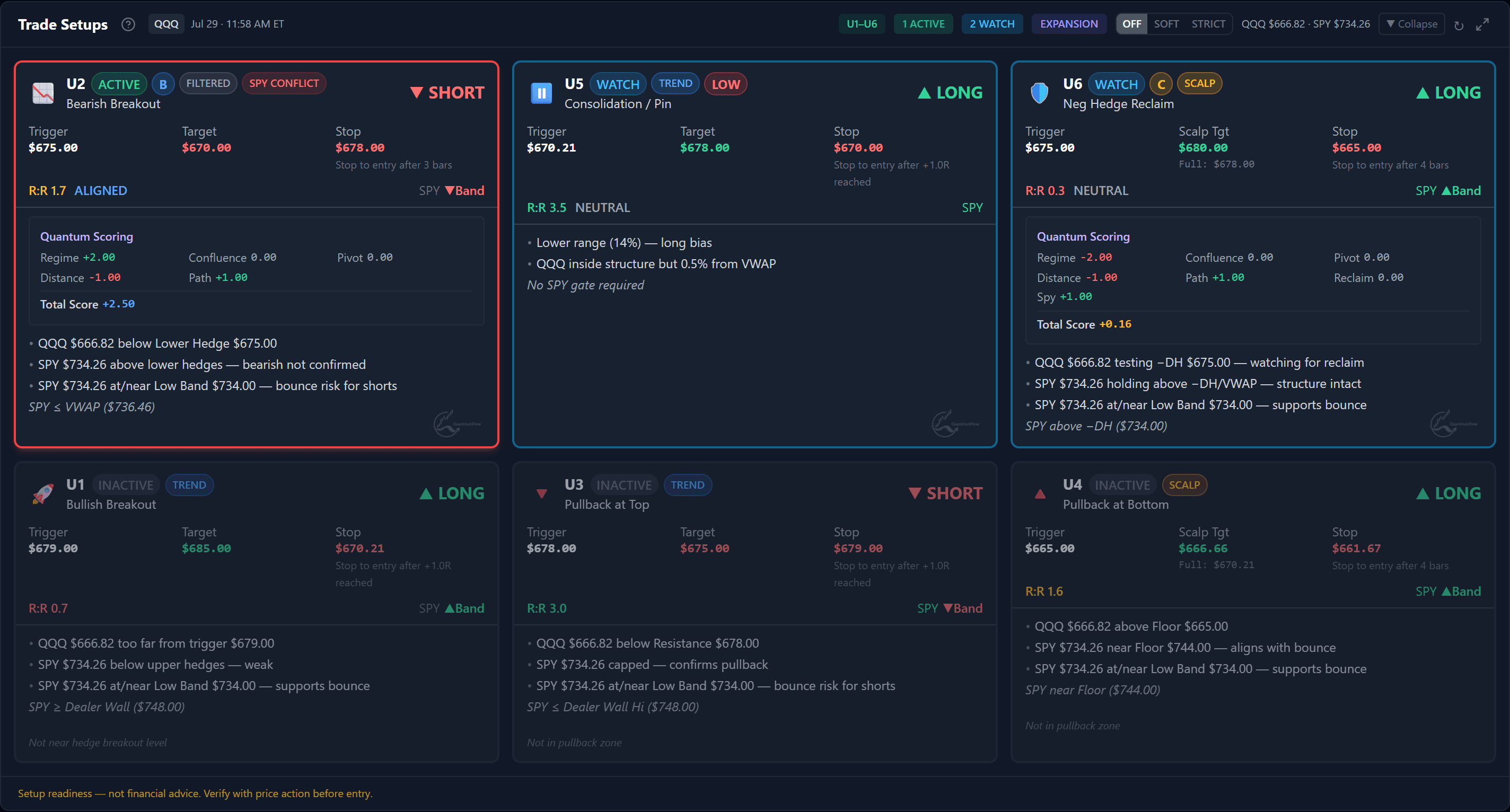Click the U2 bearish chart icon

pos(43,93)
